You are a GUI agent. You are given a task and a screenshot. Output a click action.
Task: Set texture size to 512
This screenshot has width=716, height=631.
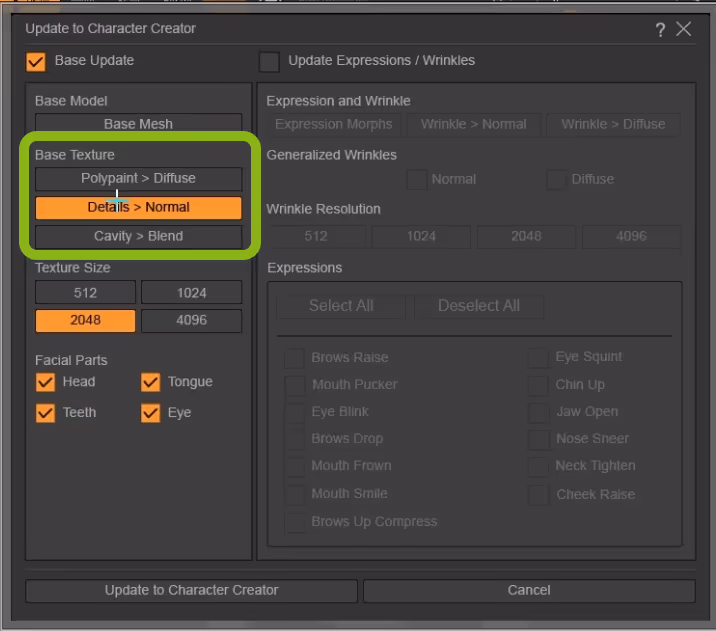click(x=85, y=292)
